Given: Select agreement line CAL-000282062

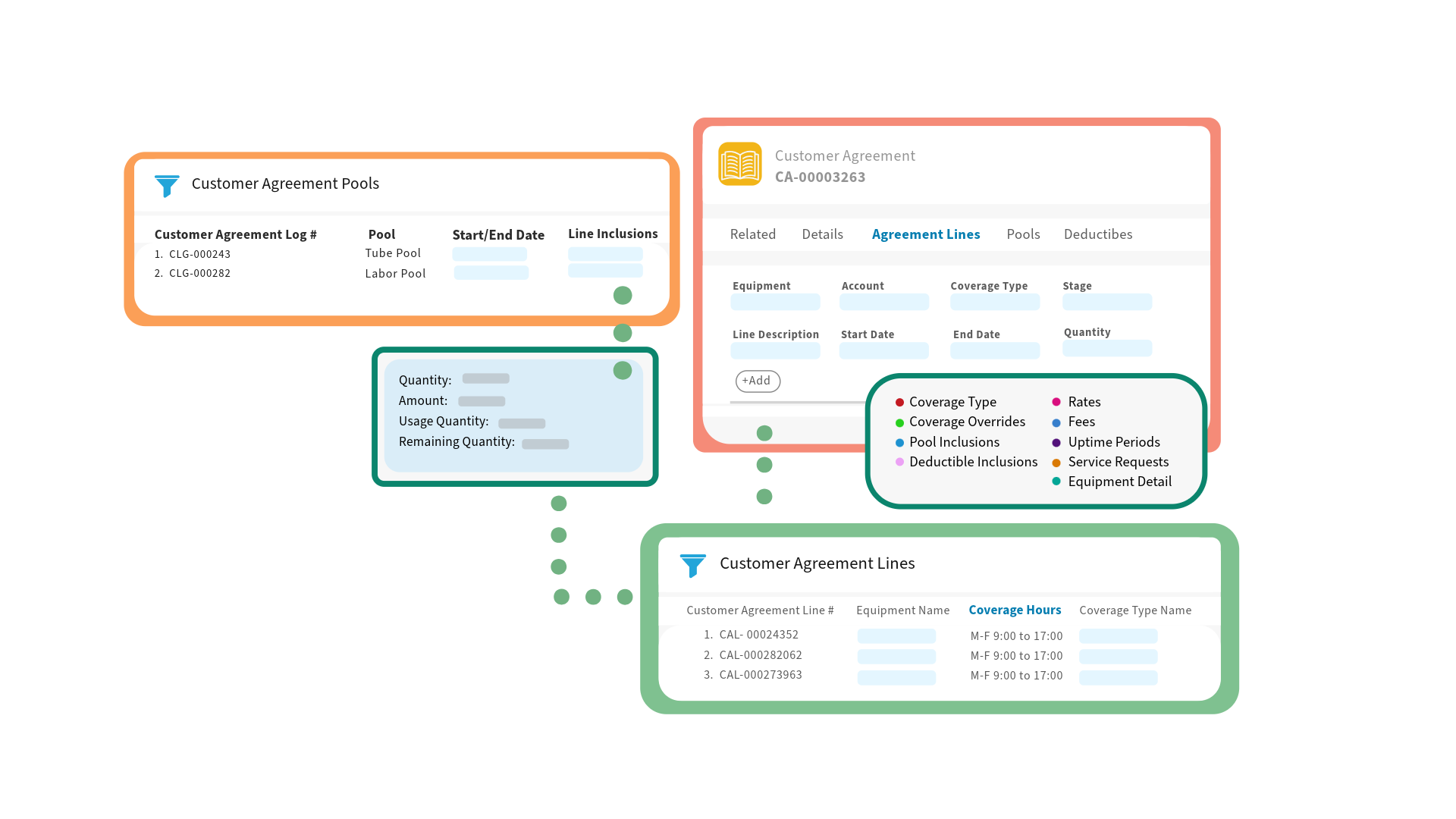Looking at the screenshot, I should (761, 655).
